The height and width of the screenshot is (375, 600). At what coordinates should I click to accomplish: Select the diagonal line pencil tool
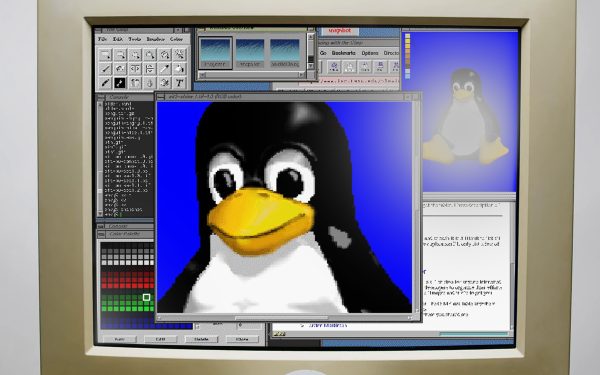[x=105, y=69]
